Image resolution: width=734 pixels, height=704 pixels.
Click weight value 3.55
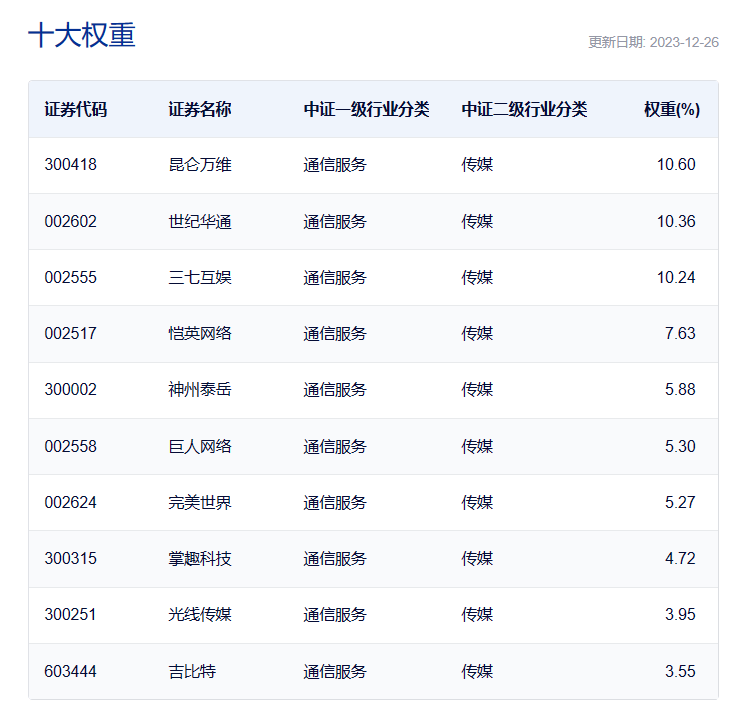click(x=680, y=672)
